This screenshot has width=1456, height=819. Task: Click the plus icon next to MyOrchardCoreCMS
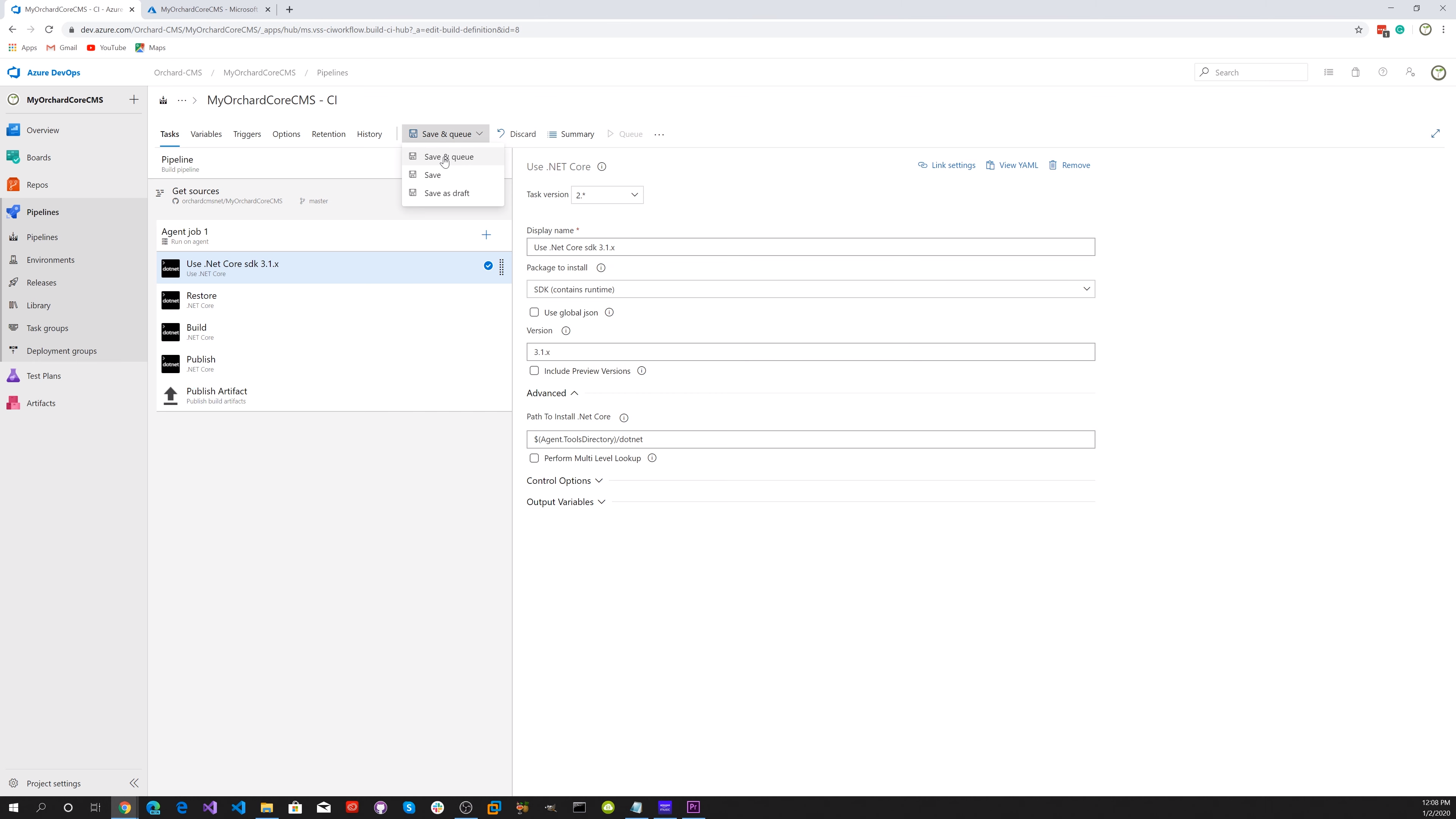coord(134,99)
